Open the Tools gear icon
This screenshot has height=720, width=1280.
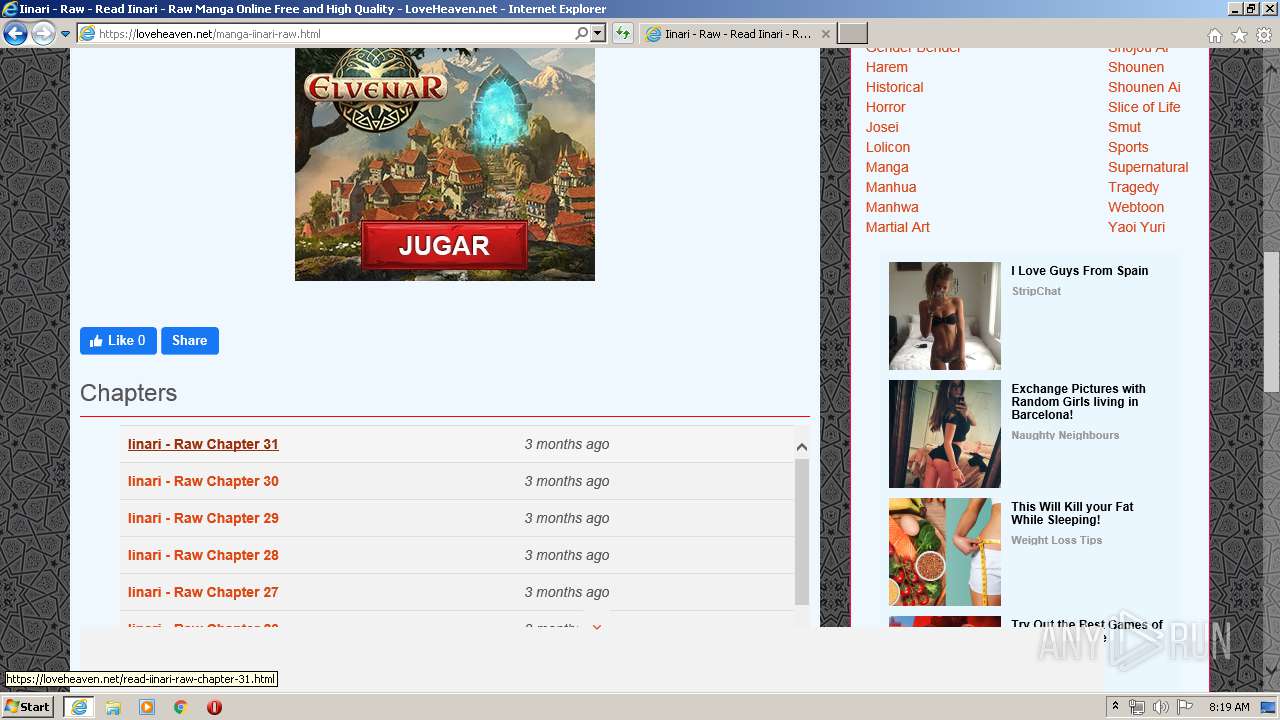point(1264,35)
